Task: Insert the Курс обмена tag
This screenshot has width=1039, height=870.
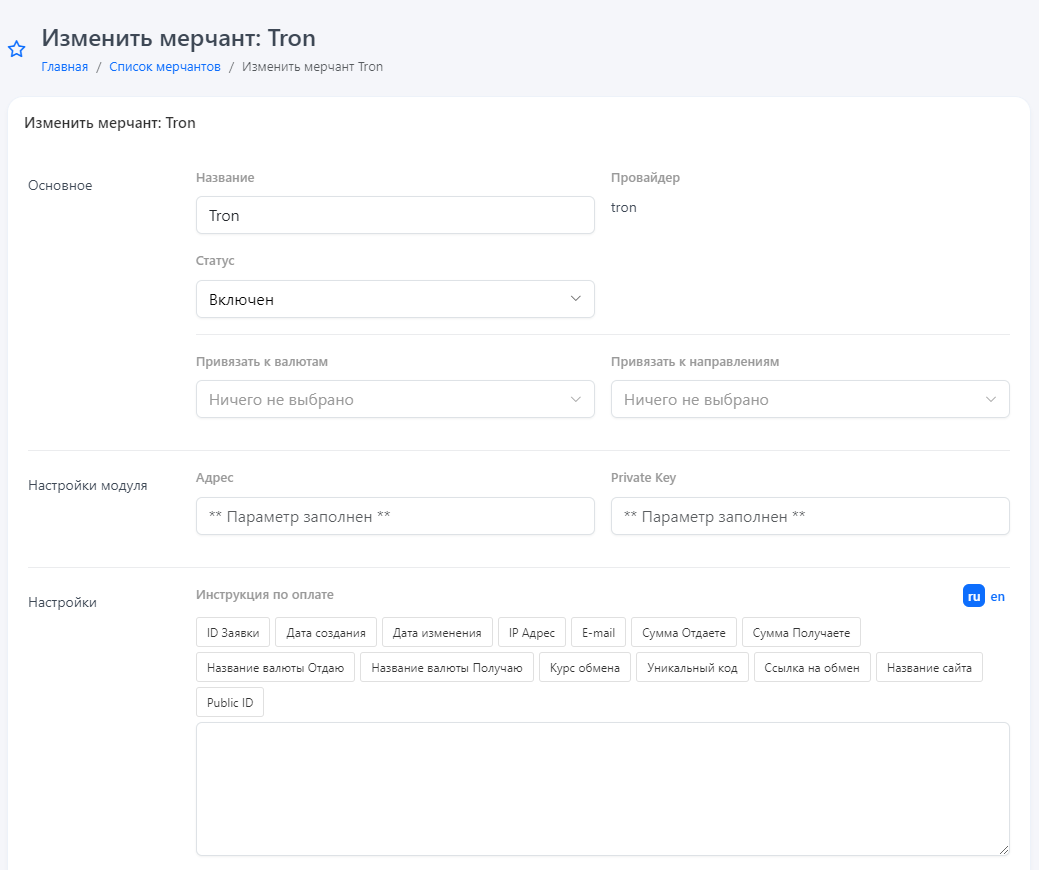Action: [x=585, y=668]
